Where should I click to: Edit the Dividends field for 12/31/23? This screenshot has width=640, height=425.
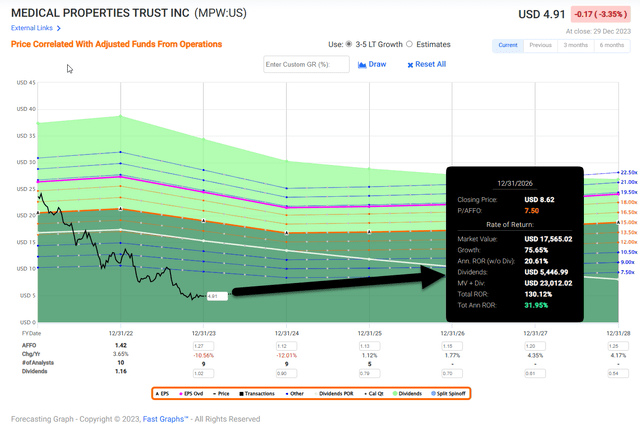203,373
